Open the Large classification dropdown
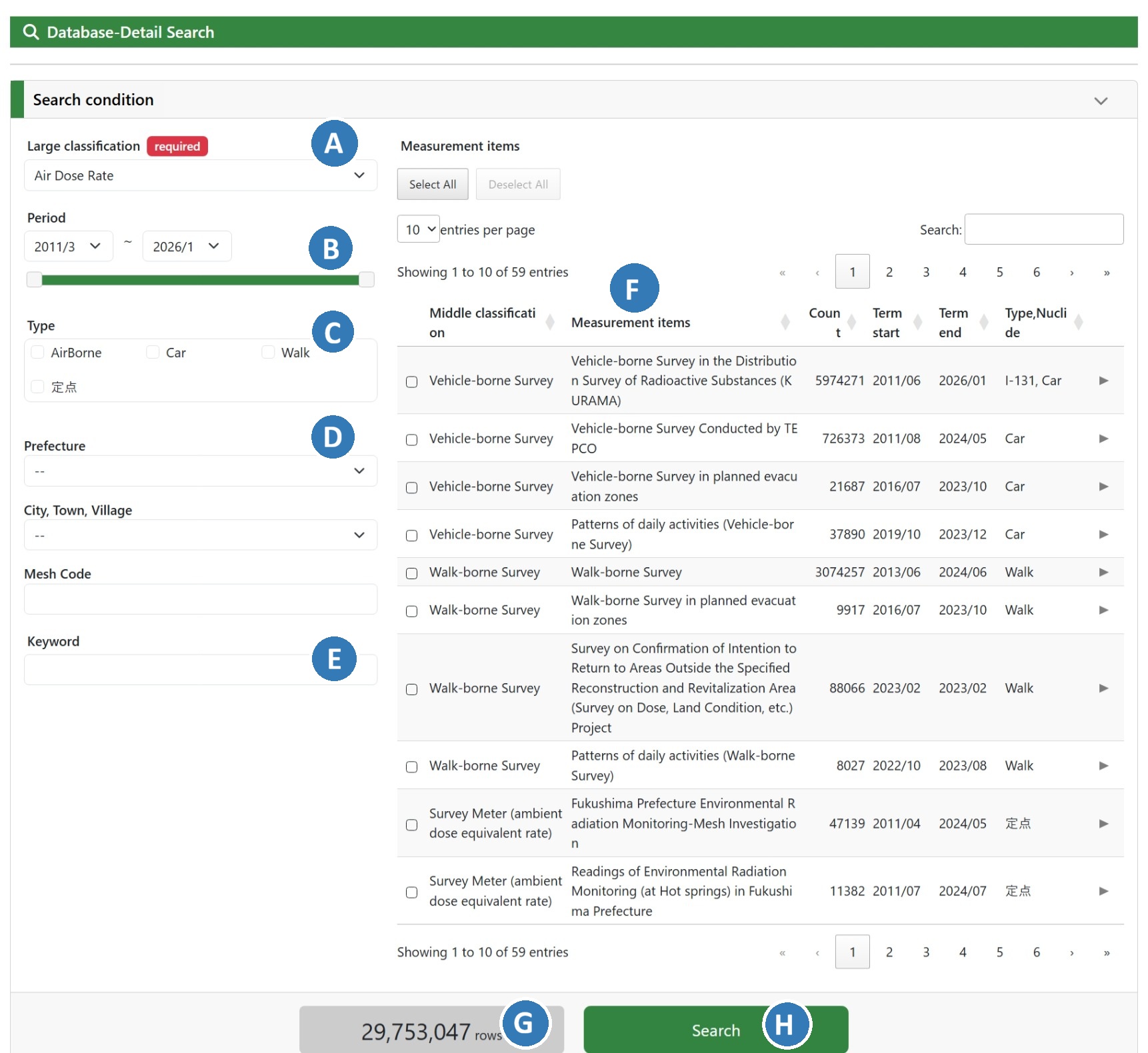 pos(200,176)
